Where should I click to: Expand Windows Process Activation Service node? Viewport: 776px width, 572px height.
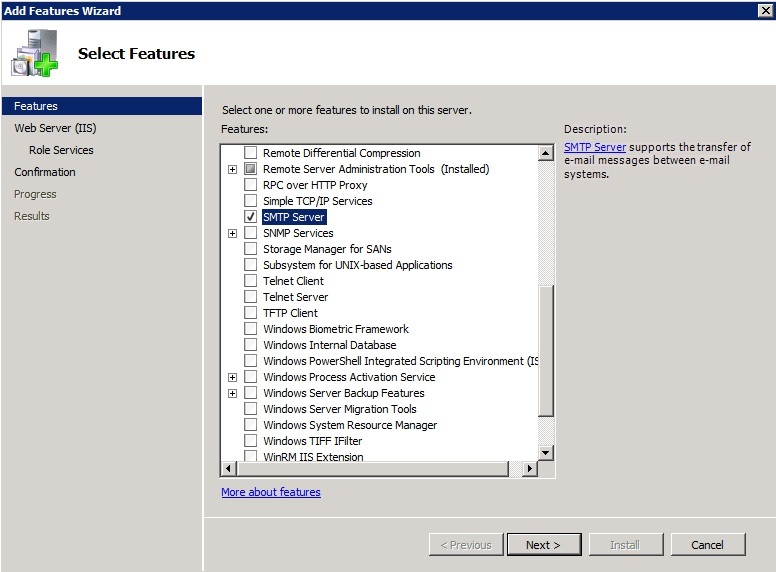click(x=232, y=377)
